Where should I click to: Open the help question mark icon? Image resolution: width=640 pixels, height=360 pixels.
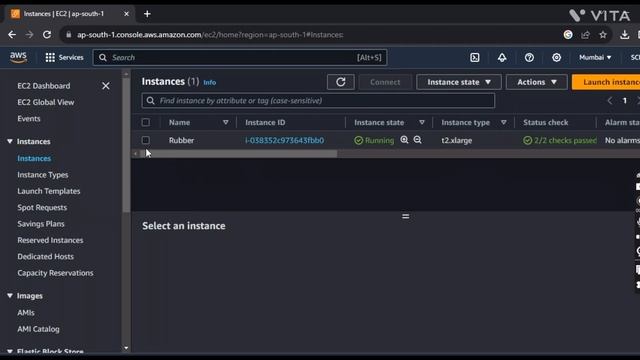point(529,58)
